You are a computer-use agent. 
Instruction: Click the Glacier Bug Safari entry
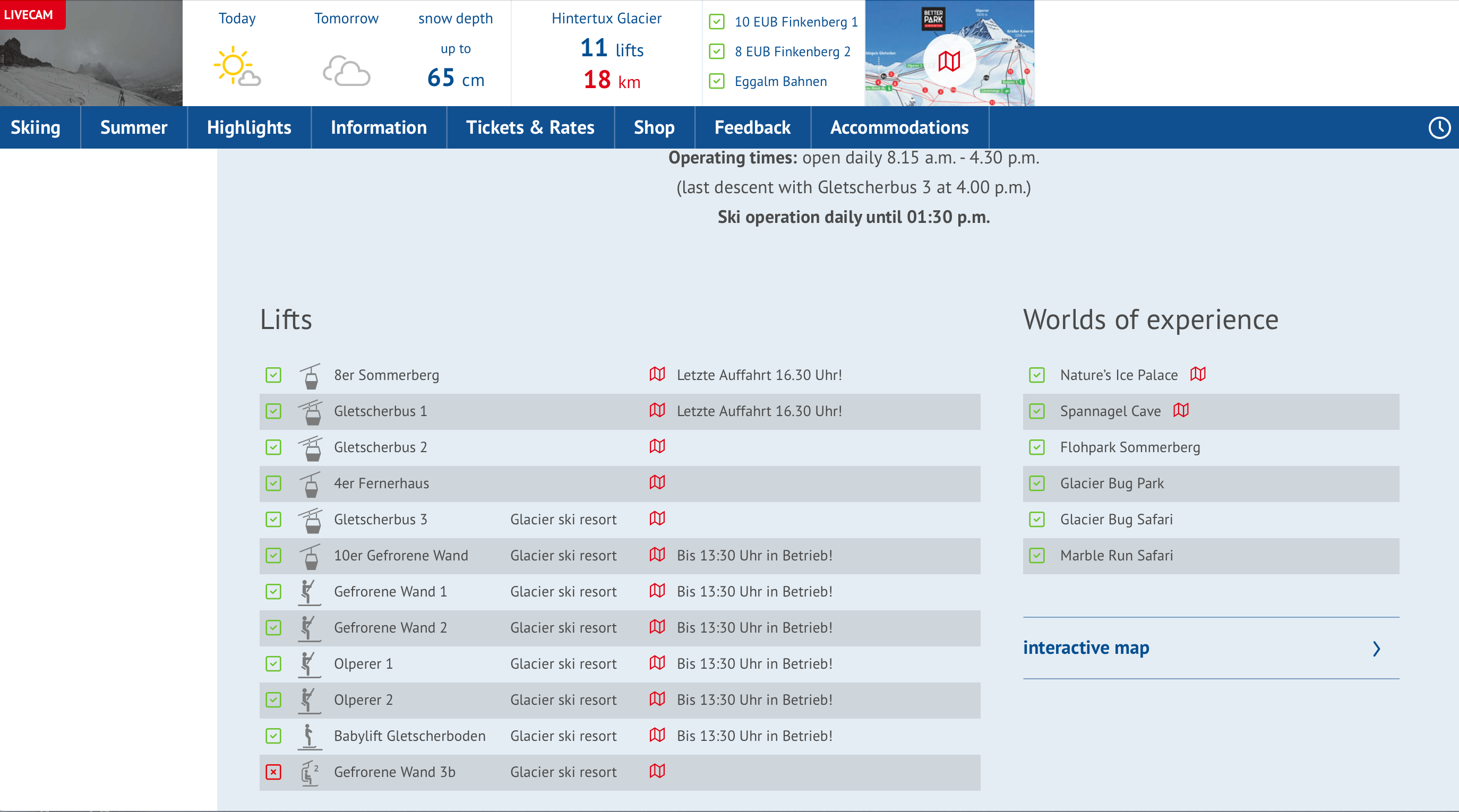tap(1117, 519)
